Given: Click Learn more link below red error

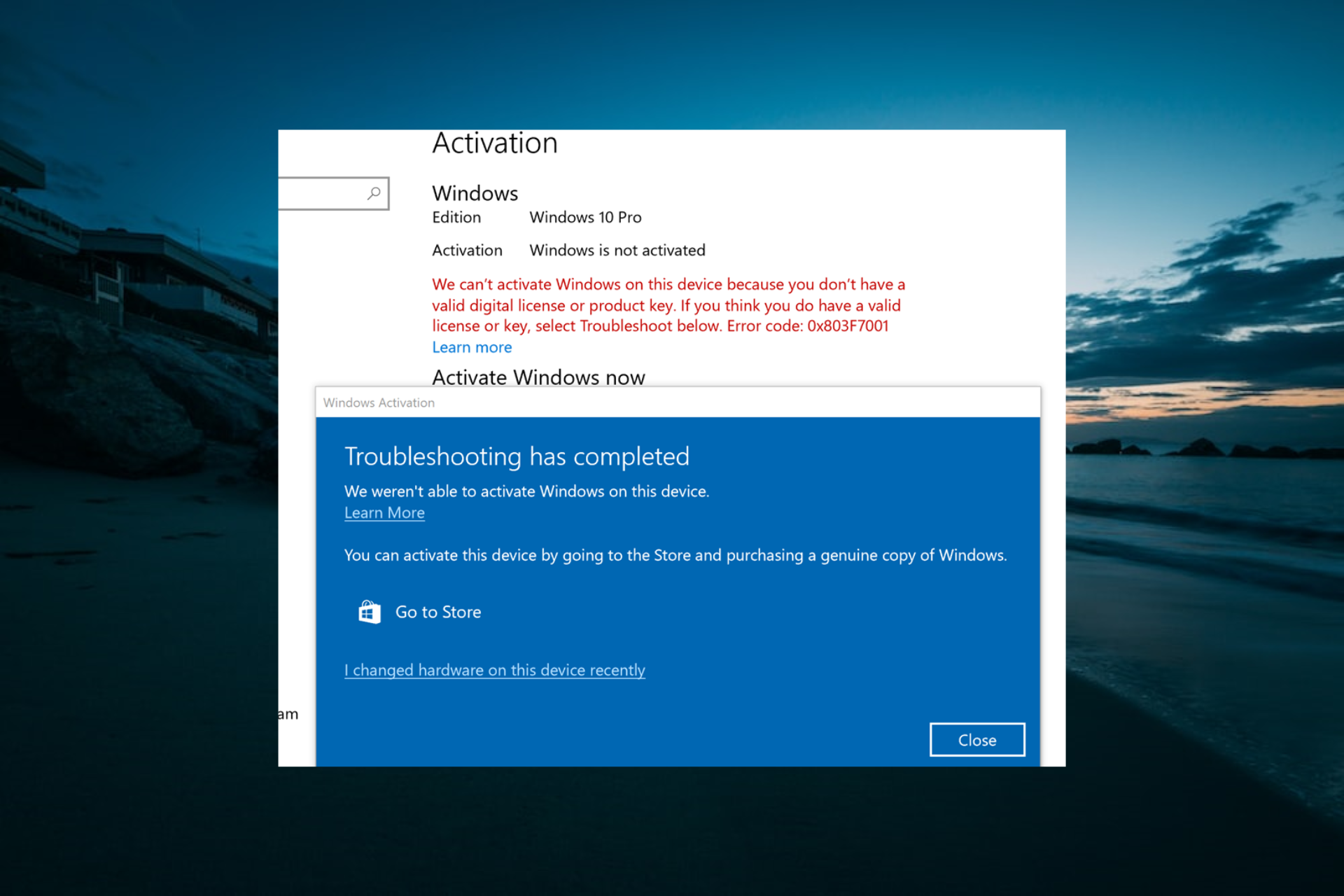Looking at the screenshot, I should pos(472,347).
